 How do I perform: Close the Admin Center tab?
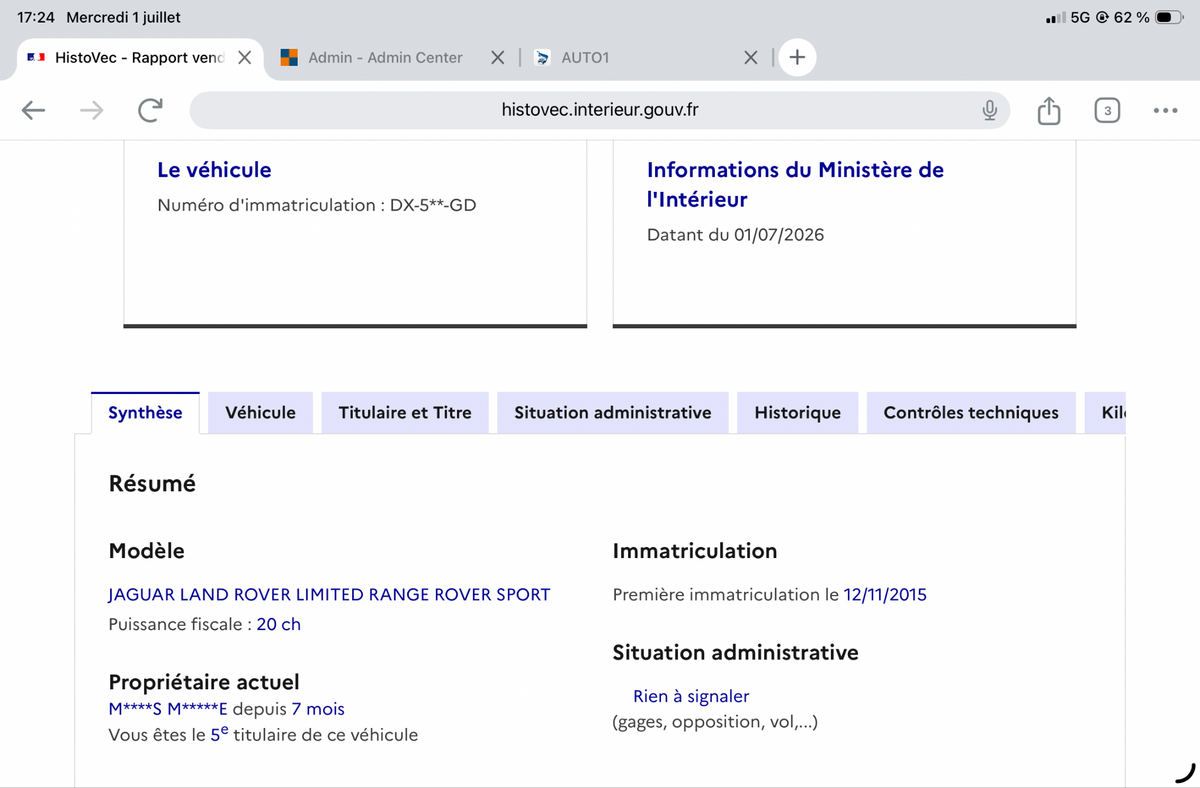pos(498,58)
